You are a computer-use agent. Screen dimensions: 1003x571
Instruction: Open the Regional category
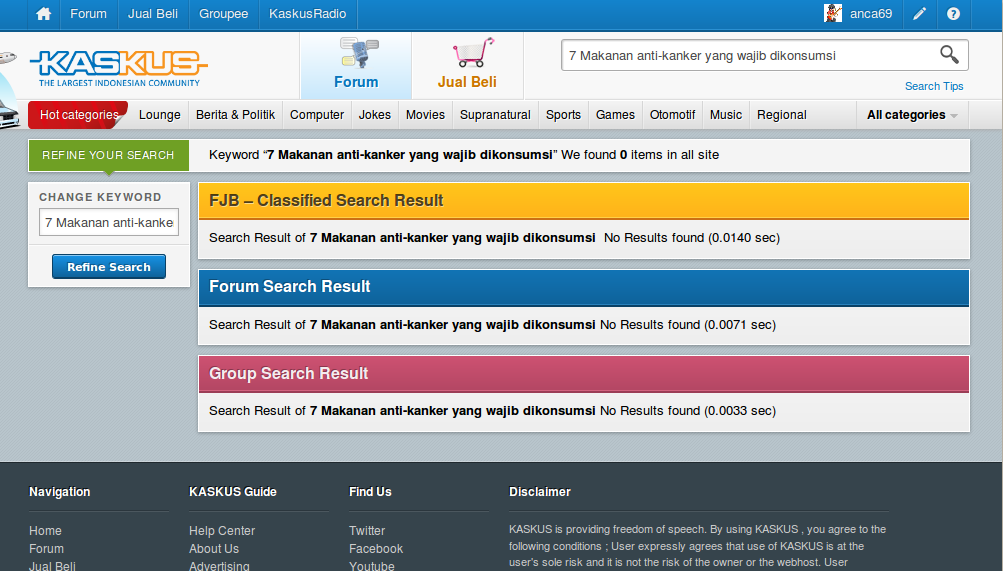(782, 115)
